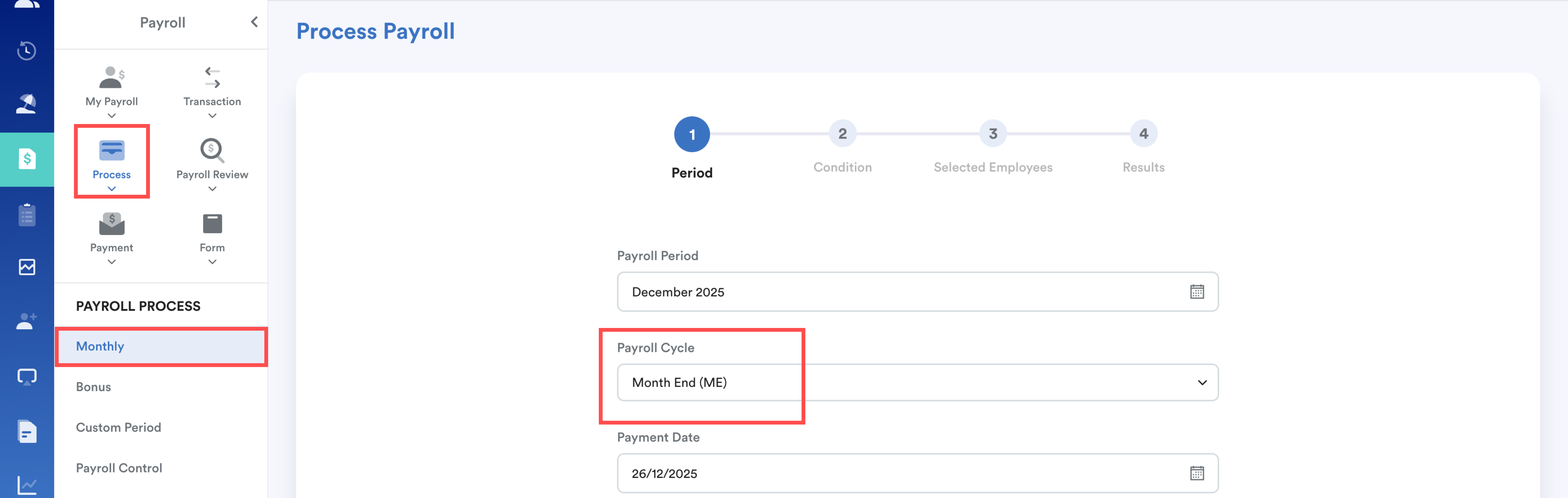Open Payroll Review magnifier icon
The height and width of the screenshot is (498, 1568).
212,150
